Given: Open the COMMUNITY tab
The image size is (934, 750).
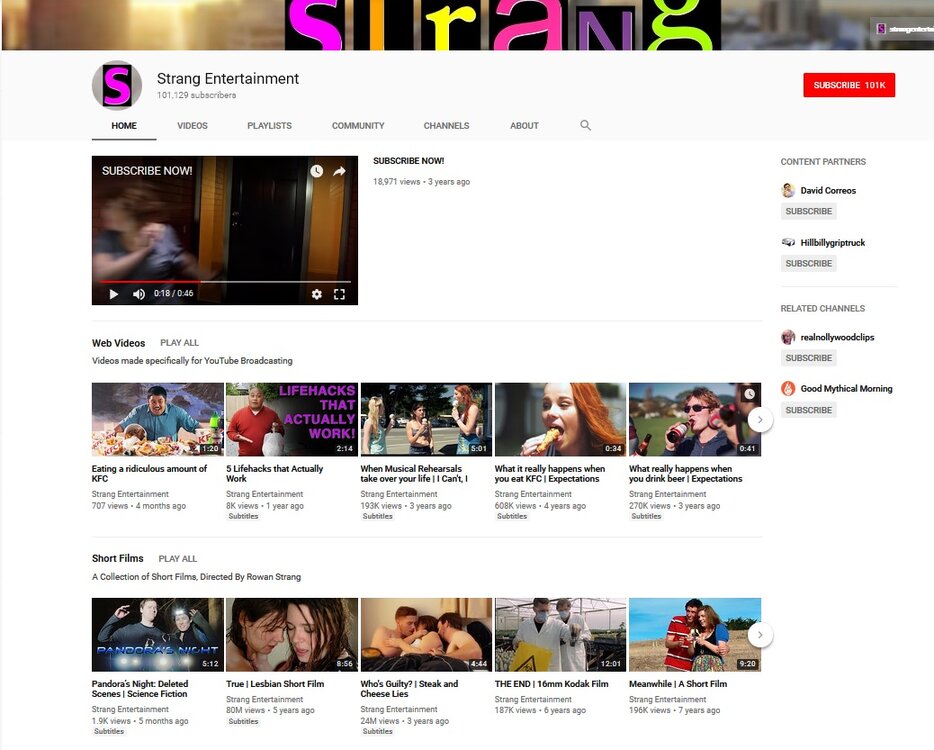Looking at the screenshot, I should (358, 126).
